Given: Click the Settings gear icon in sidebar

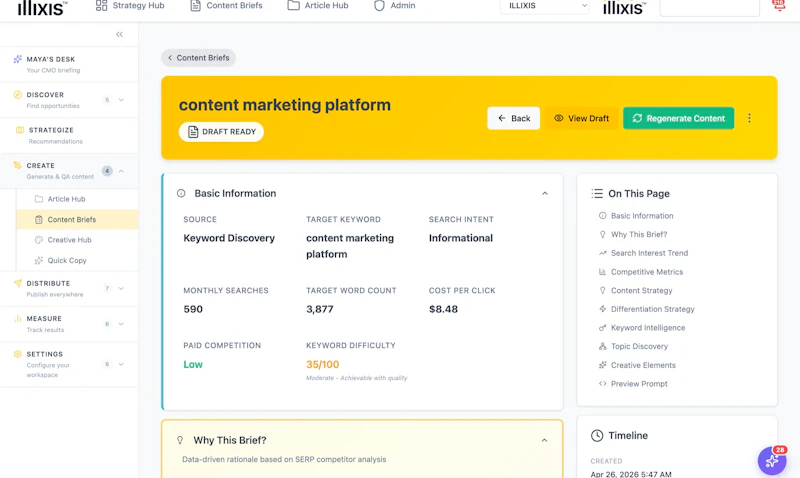Looking at the screenshot, I should coord(18,354).
